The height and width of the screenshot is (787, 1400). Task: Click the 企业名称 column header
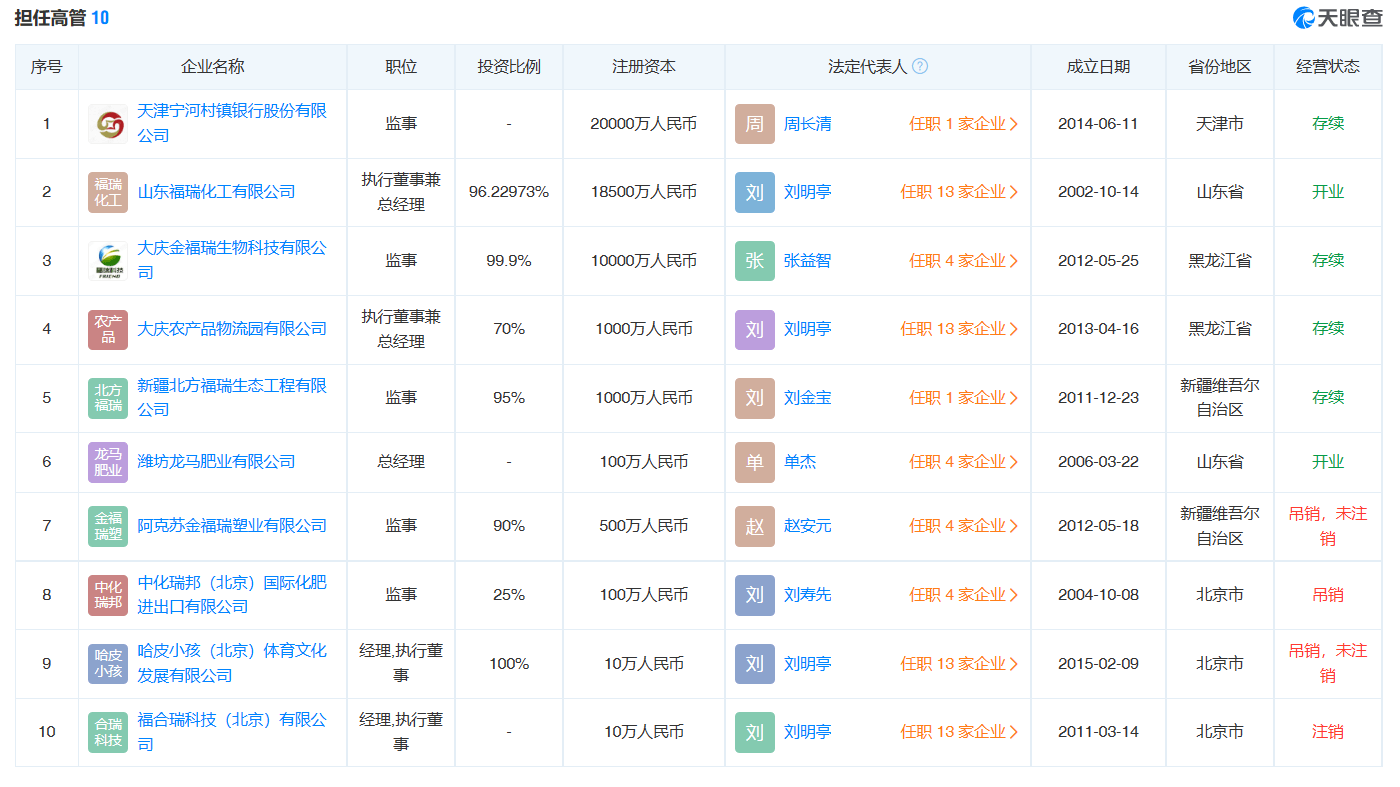point(212,67)
